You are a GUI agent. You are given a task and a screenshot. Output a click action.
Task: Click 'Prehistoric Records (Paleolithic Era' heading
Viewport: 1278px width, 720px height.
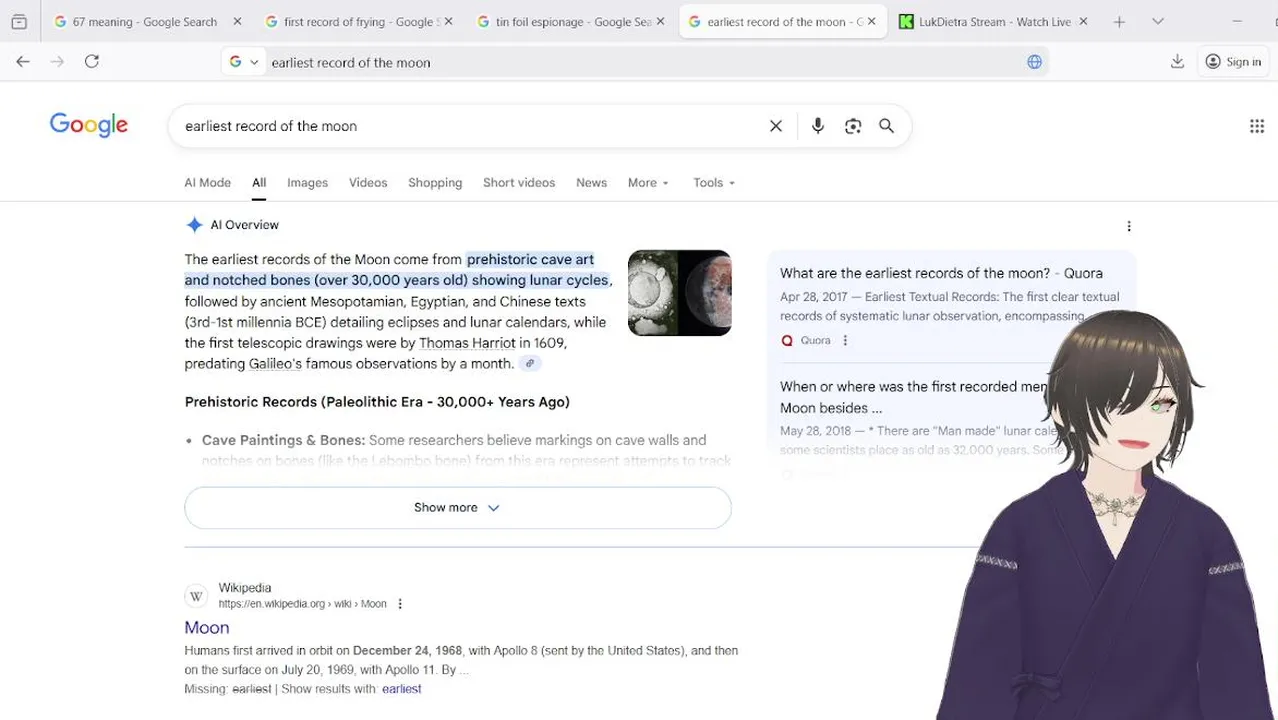[377, 402]
